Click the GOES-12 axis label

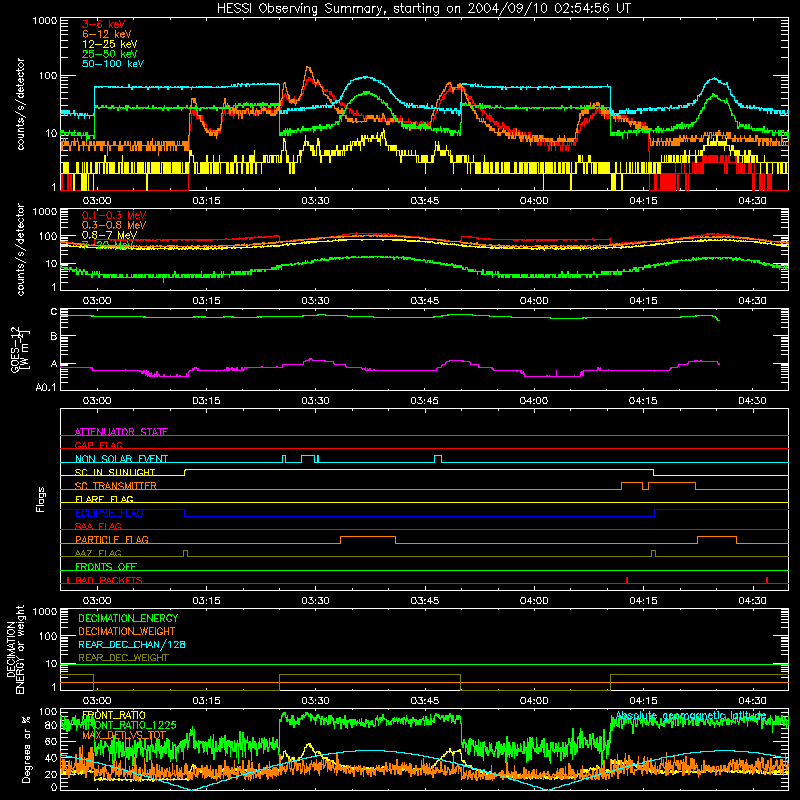[19, 350]
